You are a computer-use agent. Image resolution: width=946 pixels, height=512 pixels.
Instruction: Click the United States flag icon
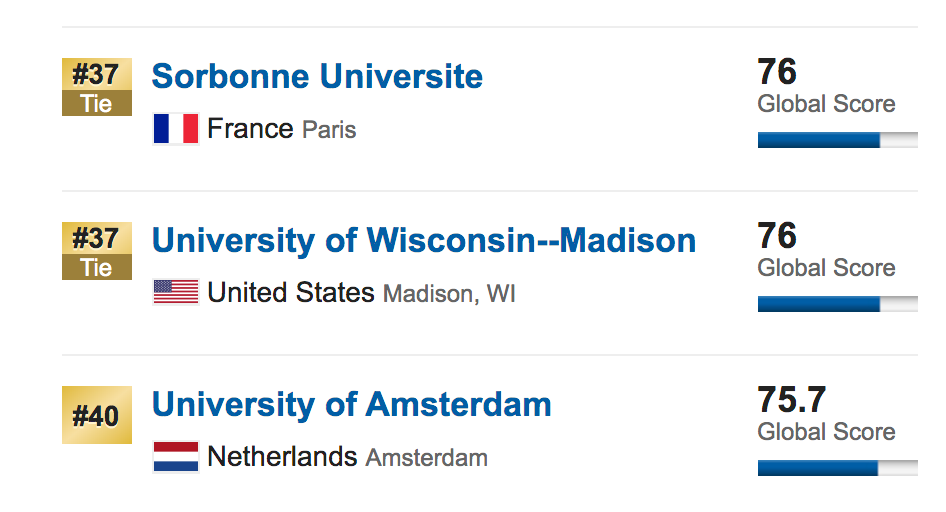click(x=176, y=292)
